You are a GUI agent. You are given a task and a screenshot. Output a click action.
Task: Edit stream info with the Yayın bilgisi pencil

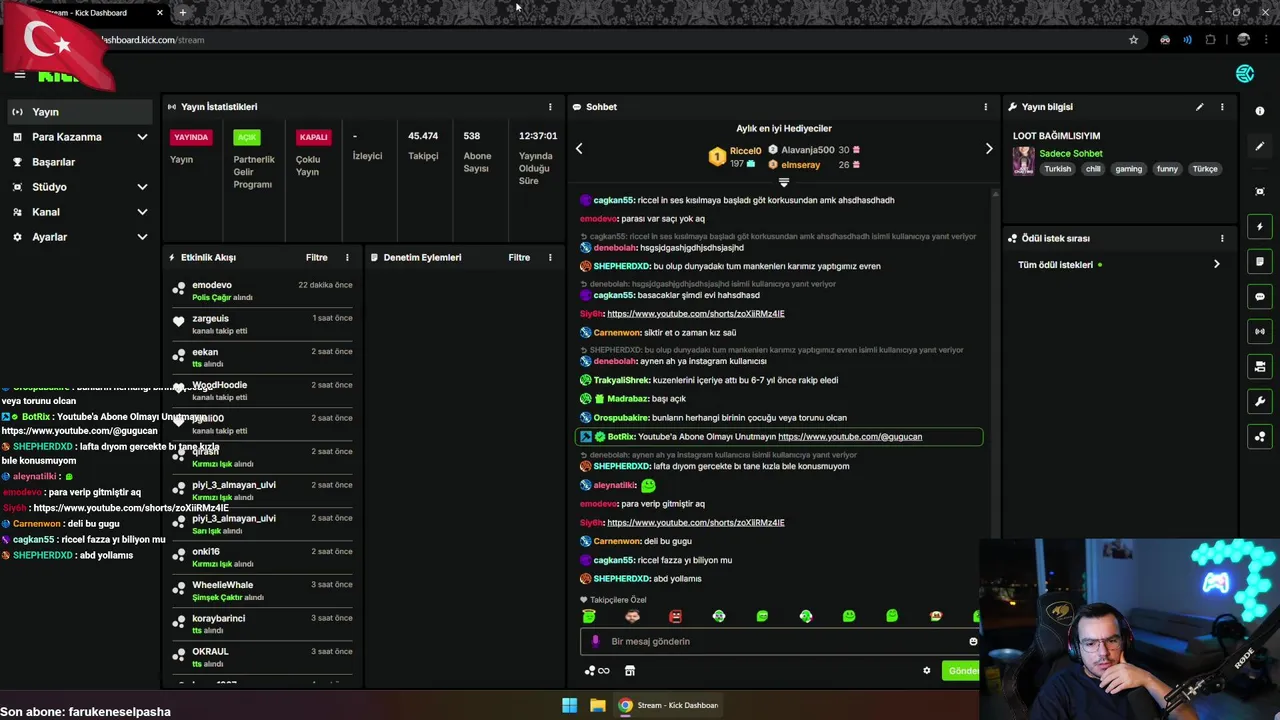[1199, 107]
